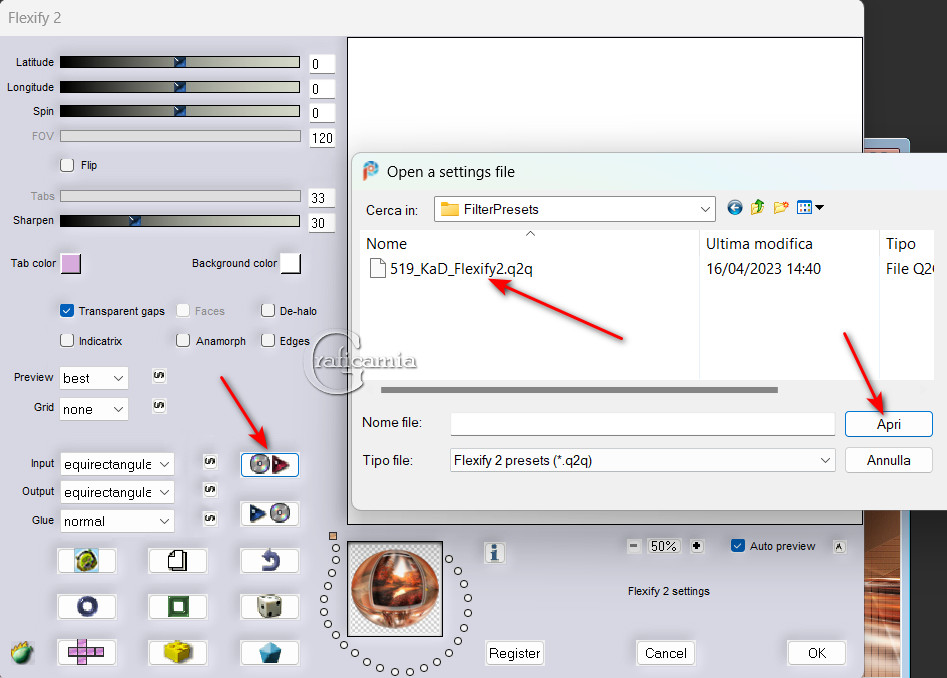Click the OK button

pos(817,653)
